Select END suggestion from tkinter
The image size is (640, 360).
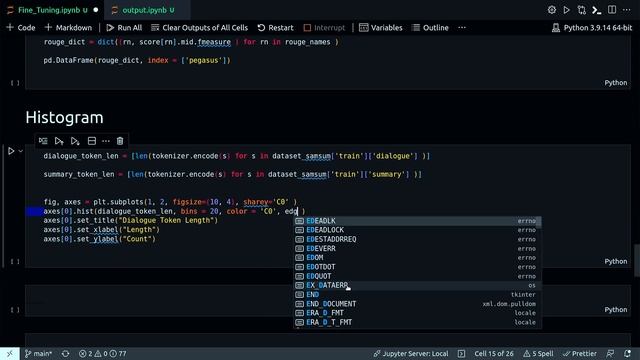(x=418, y=295)
